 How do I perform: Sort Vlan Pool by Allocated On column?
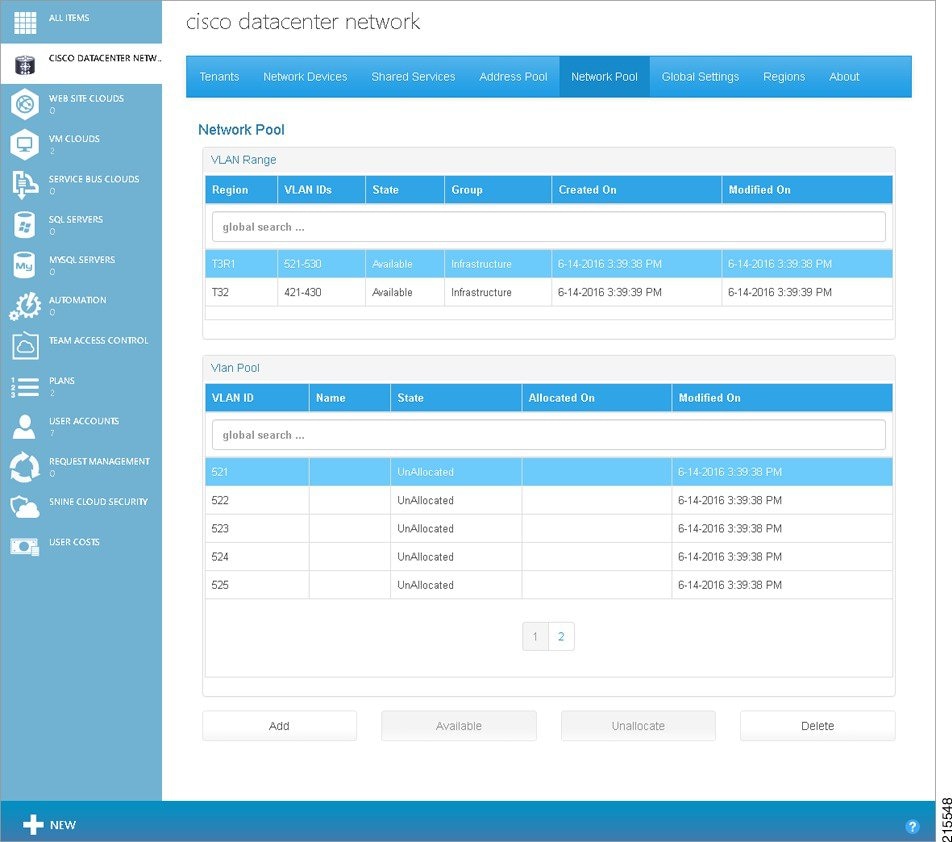point(597,398)
